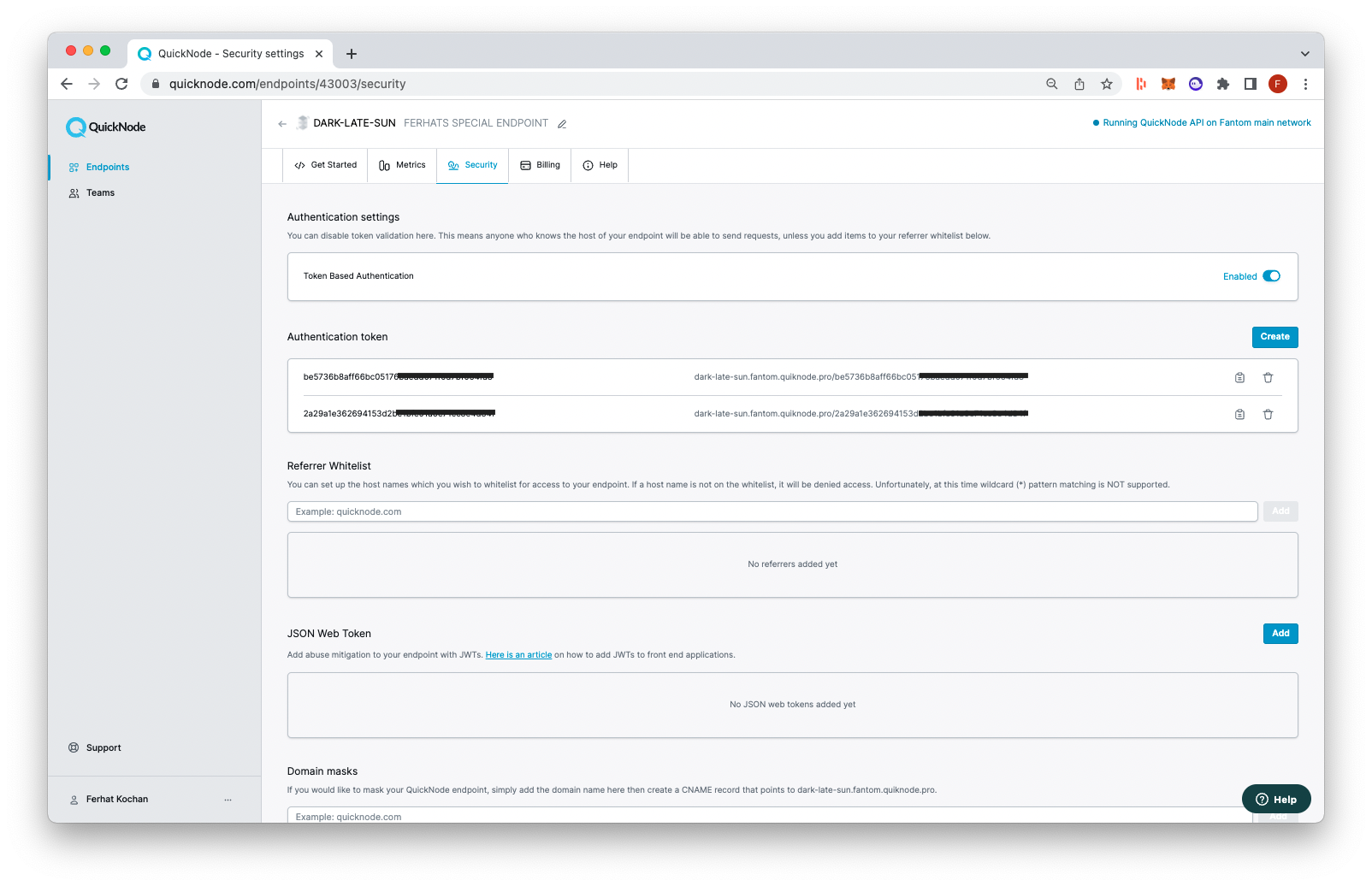Open the Ferhat Kochan account options menu
The height and width of the screenshot is (886, 1372).
(228, 800)
